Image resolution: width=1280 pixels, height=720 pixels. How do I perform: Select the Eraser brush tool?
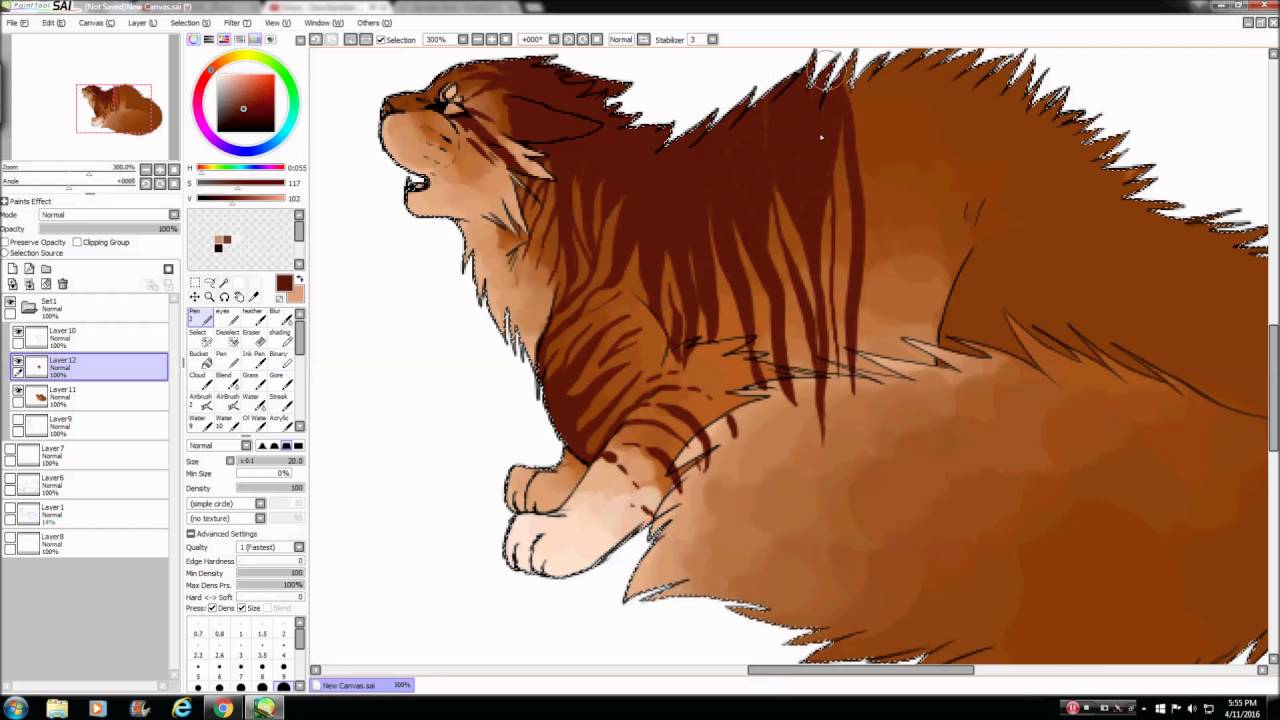pos(256,339)
